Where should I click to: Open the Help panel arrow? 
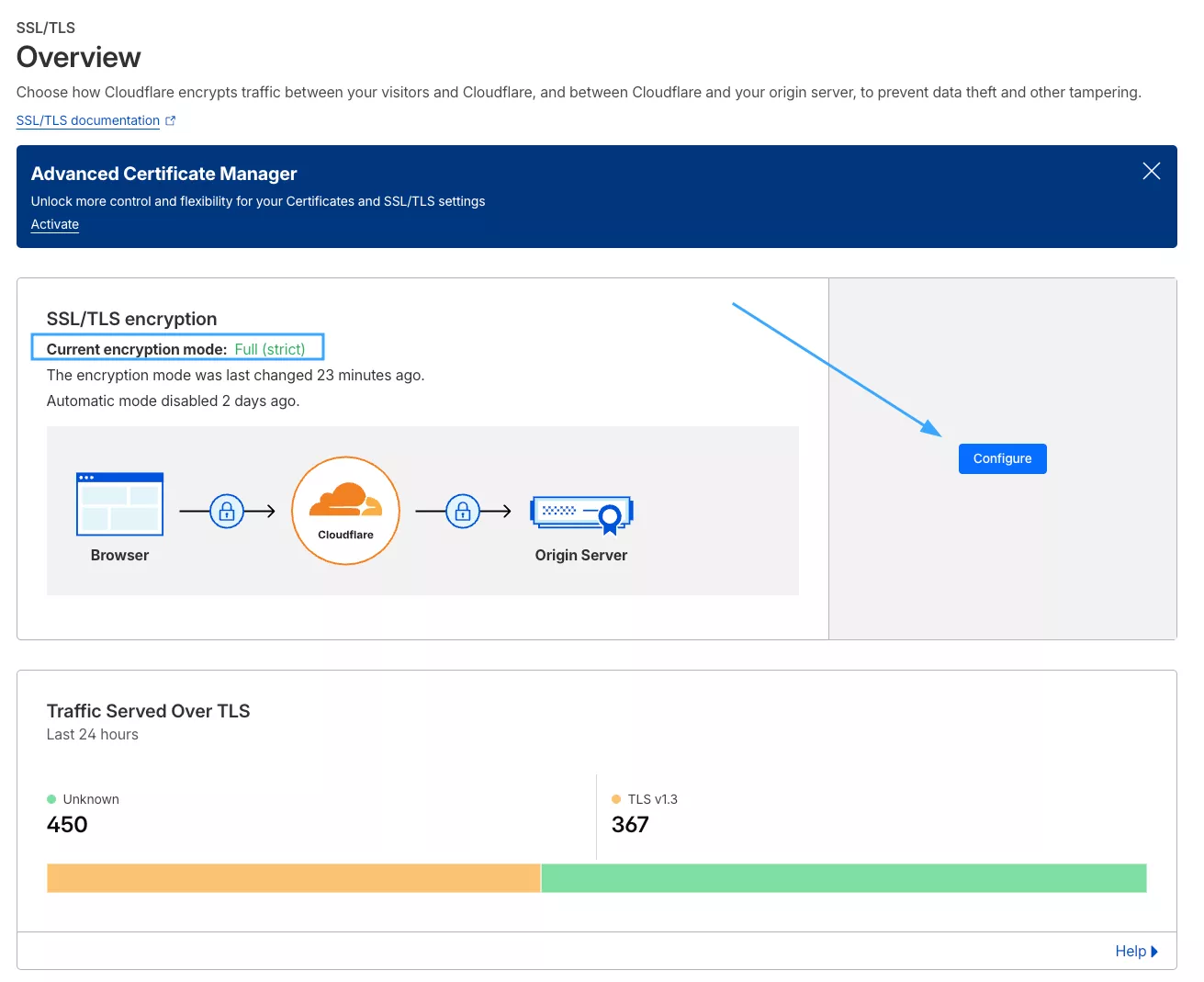click(1156, 951)
